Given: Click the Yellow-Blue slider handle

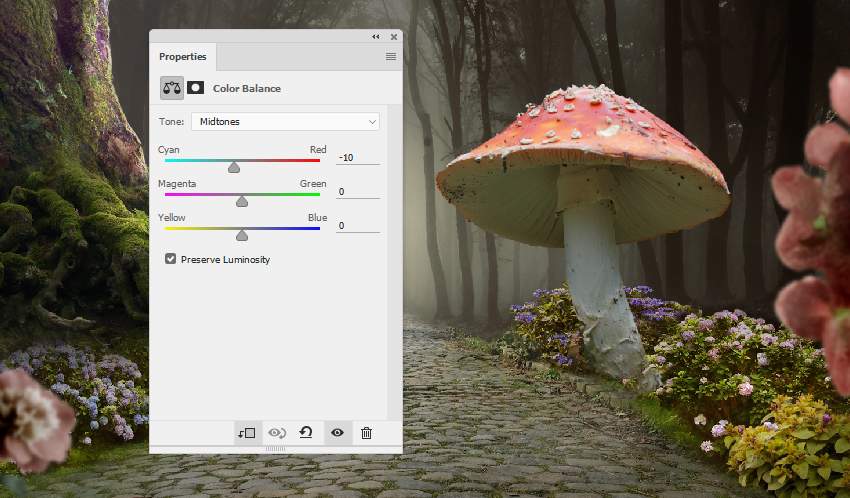Looking at the screenshot, I should (x=242, y=235).
